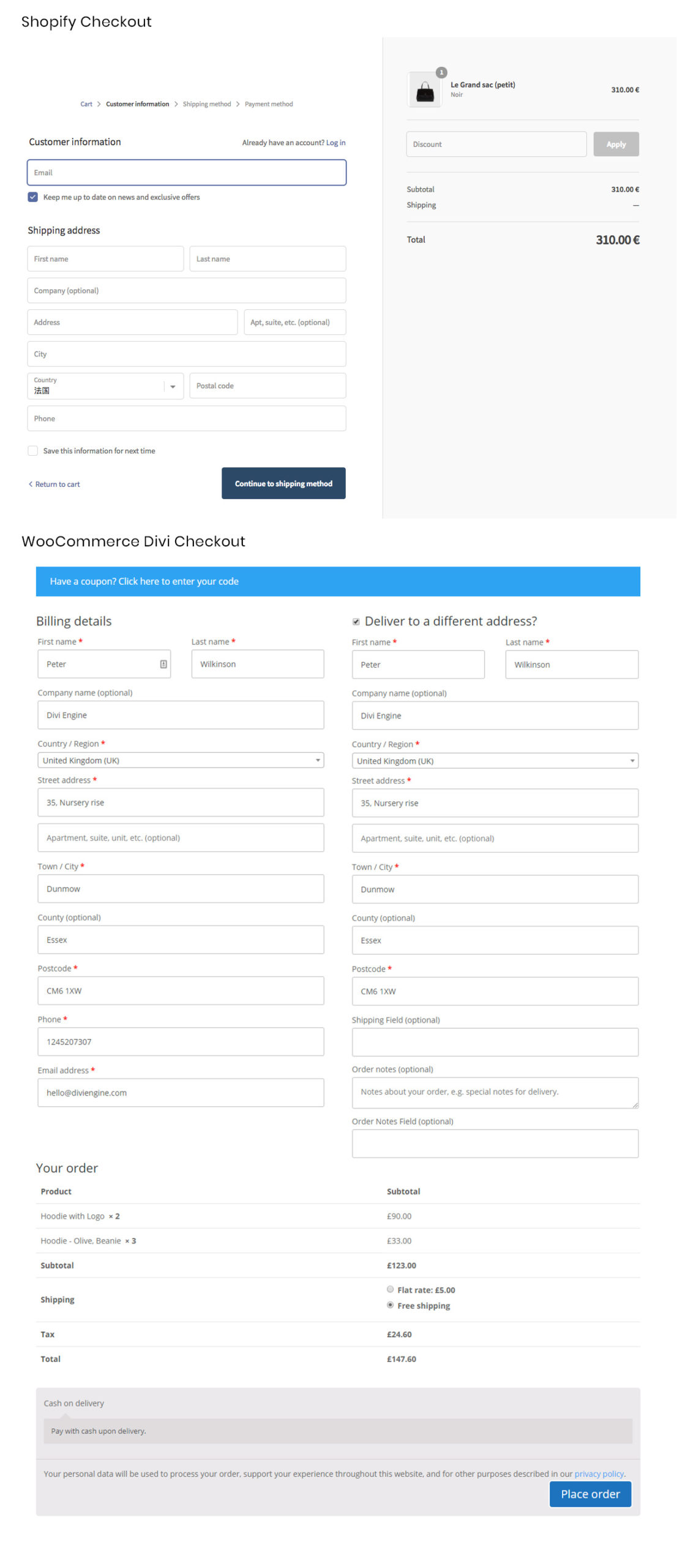Open billing Country / Region dropdown

181,760
